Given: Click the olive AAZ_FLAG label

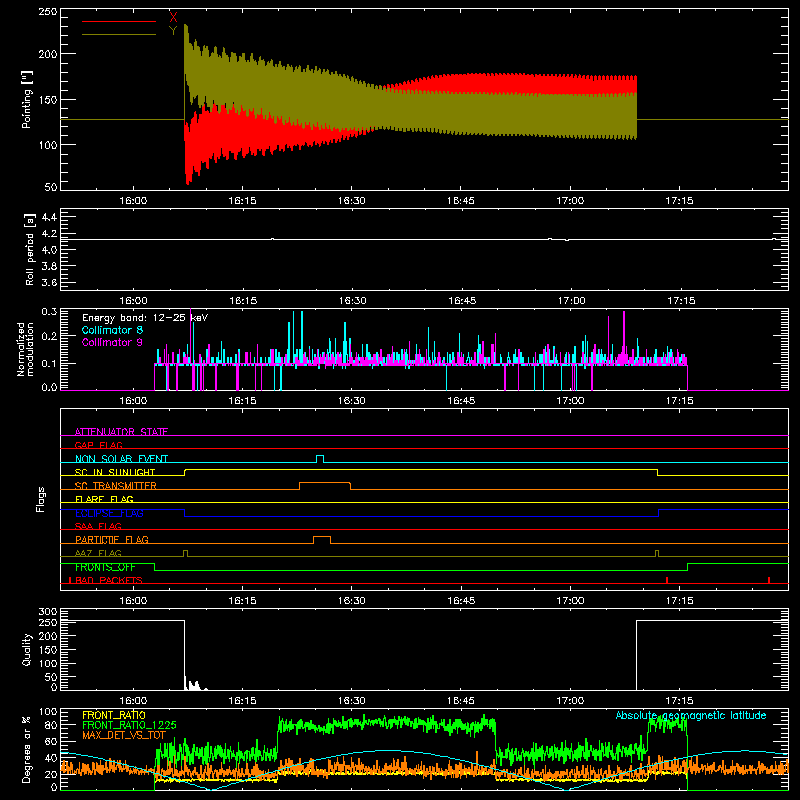Looking at the screenshot, I should [x=98, y=553].
